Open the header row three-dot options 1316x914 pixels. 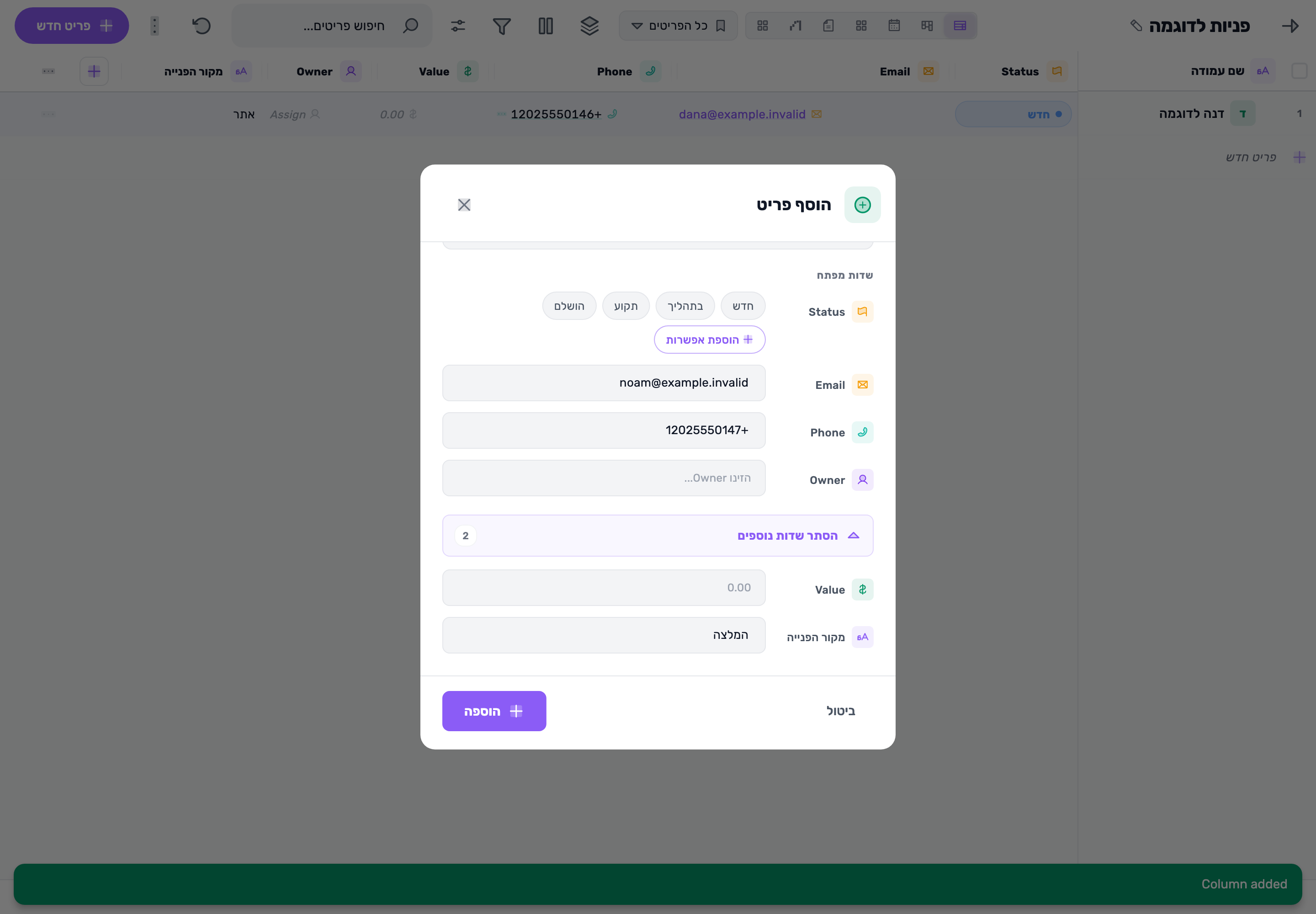click(48, 72)
